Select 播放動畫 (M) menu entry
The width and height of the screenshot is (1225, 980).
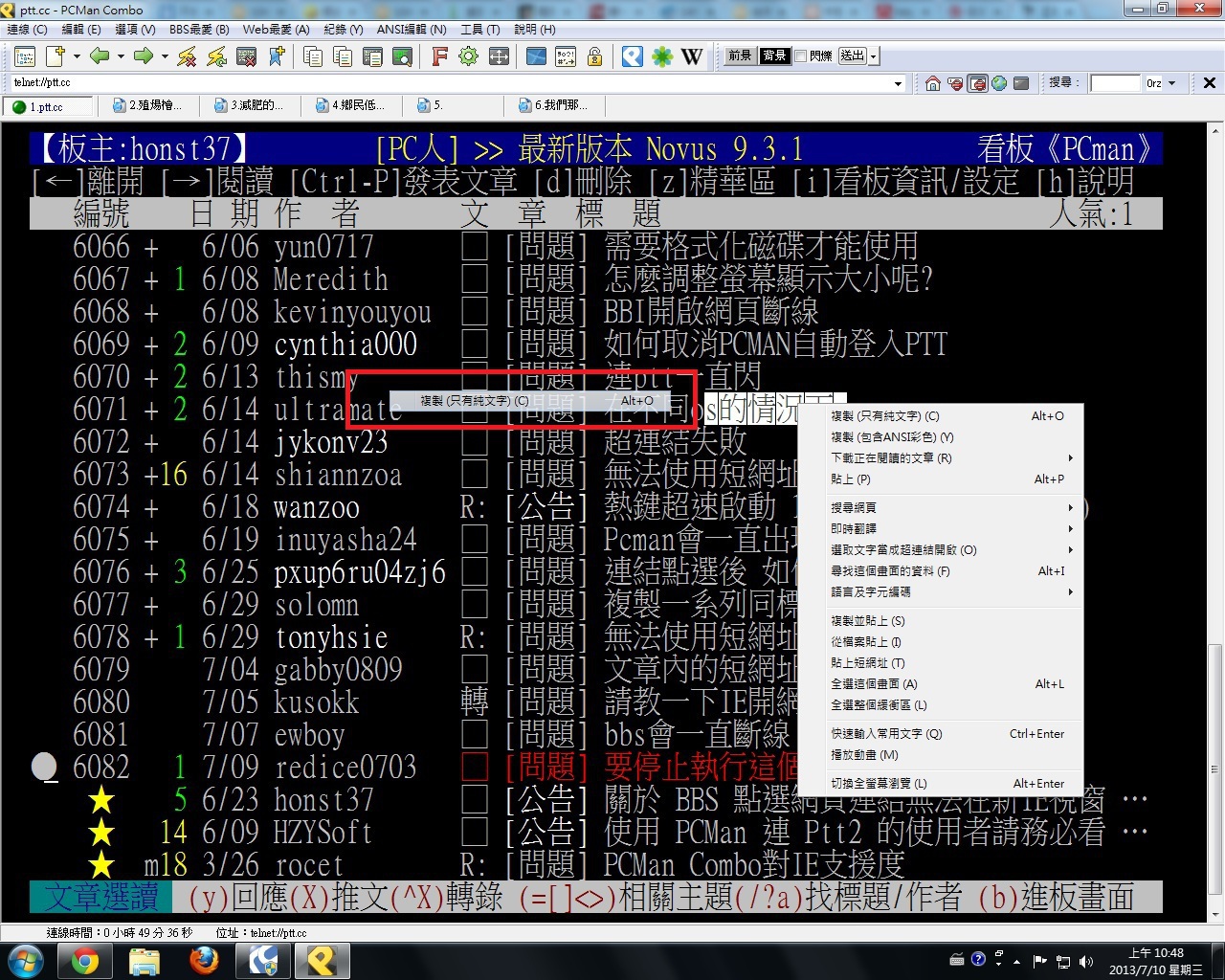941,754
